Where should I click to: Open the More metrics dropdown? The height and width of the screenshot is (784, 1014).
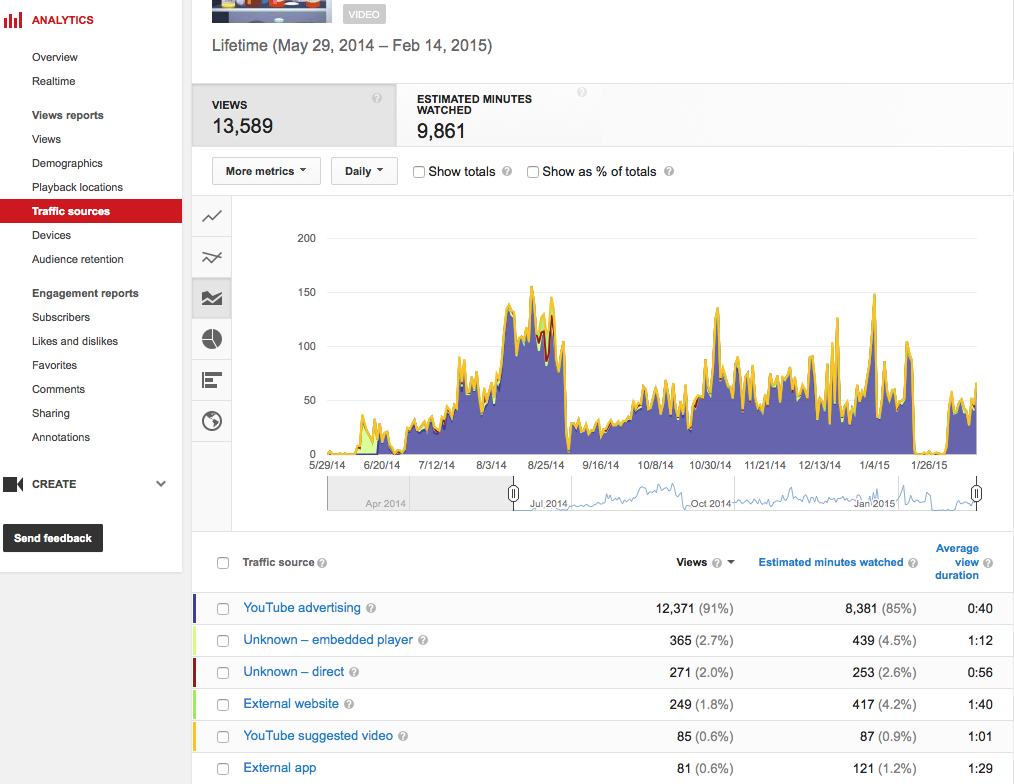266,171
